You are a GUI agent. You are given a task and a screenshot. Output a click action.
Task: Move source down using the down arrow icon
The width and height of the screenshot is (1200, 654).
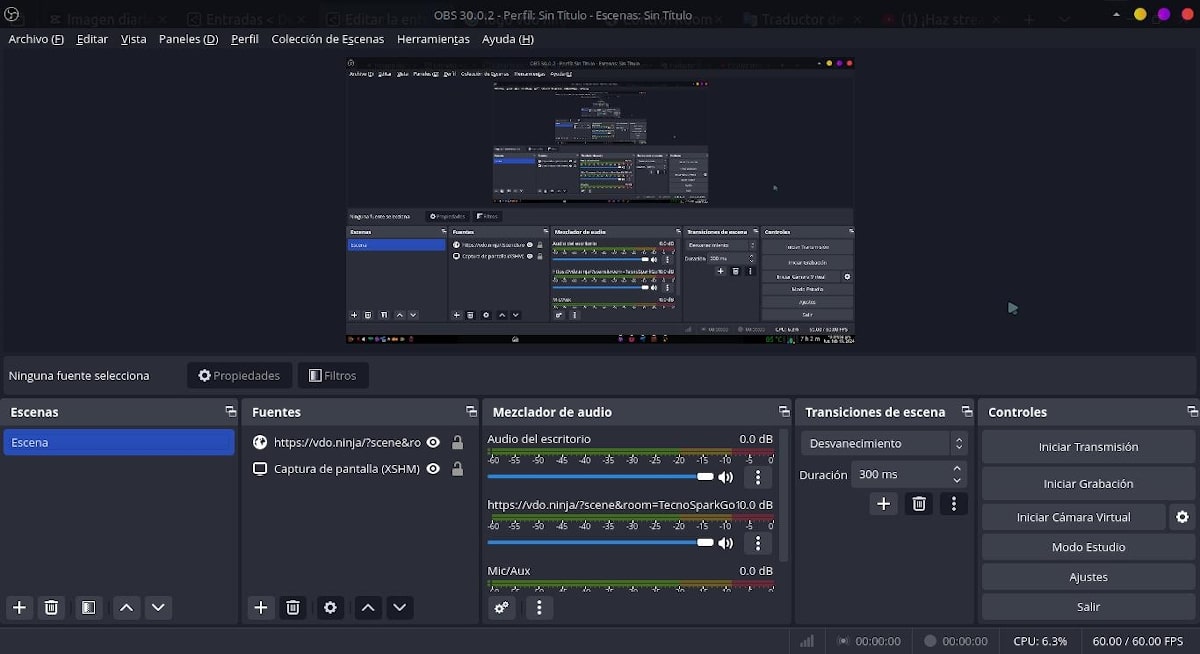point(399,607)
